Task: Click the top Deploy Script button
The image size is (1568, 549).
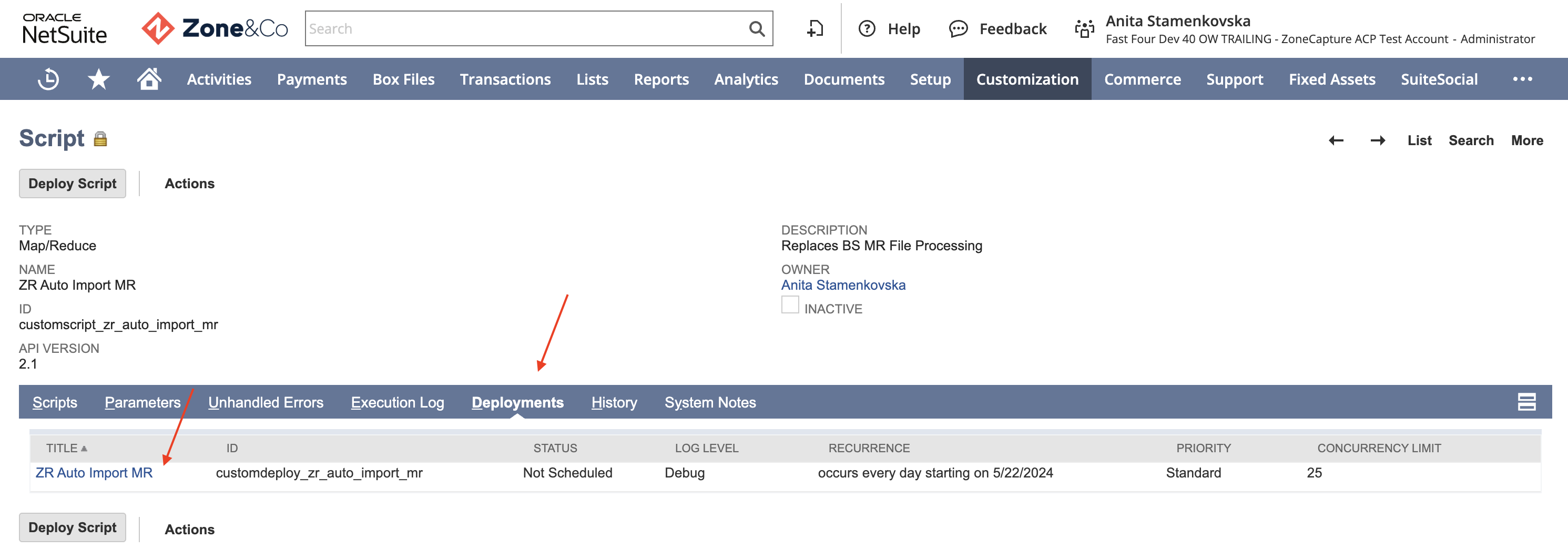Action: 73,183
